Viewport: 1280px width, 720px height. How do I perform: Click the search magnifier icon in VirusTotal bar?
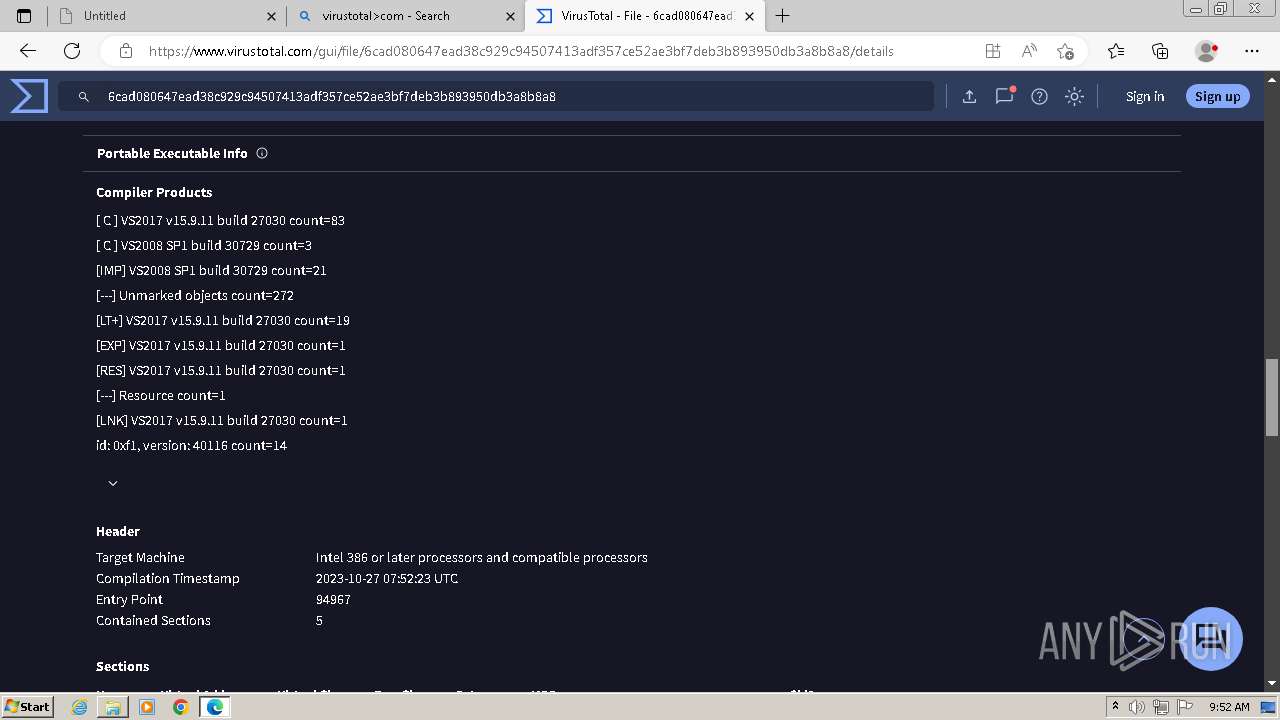point(84,97)
